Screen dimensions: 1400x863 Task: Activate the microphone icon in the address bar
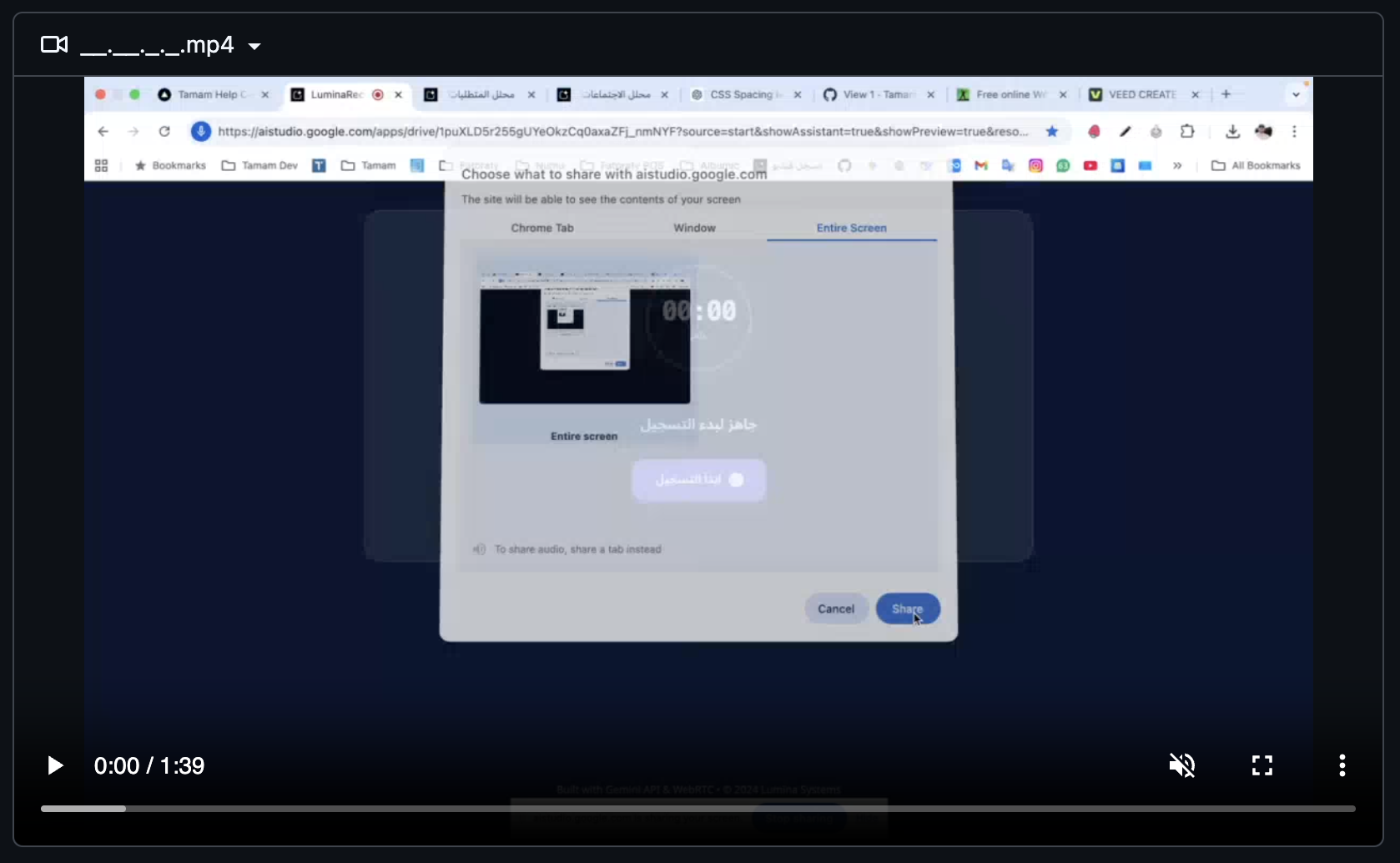[x=200, y=131]
